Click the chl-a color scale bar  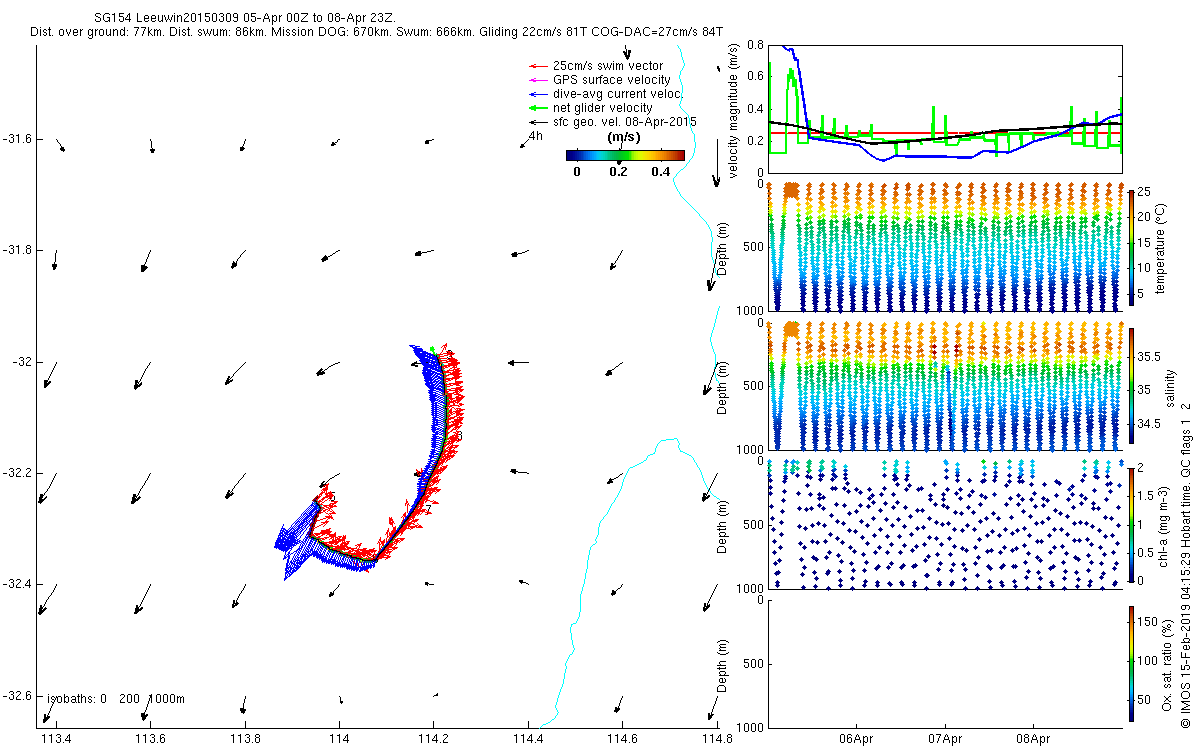(x=1131, y=525)
